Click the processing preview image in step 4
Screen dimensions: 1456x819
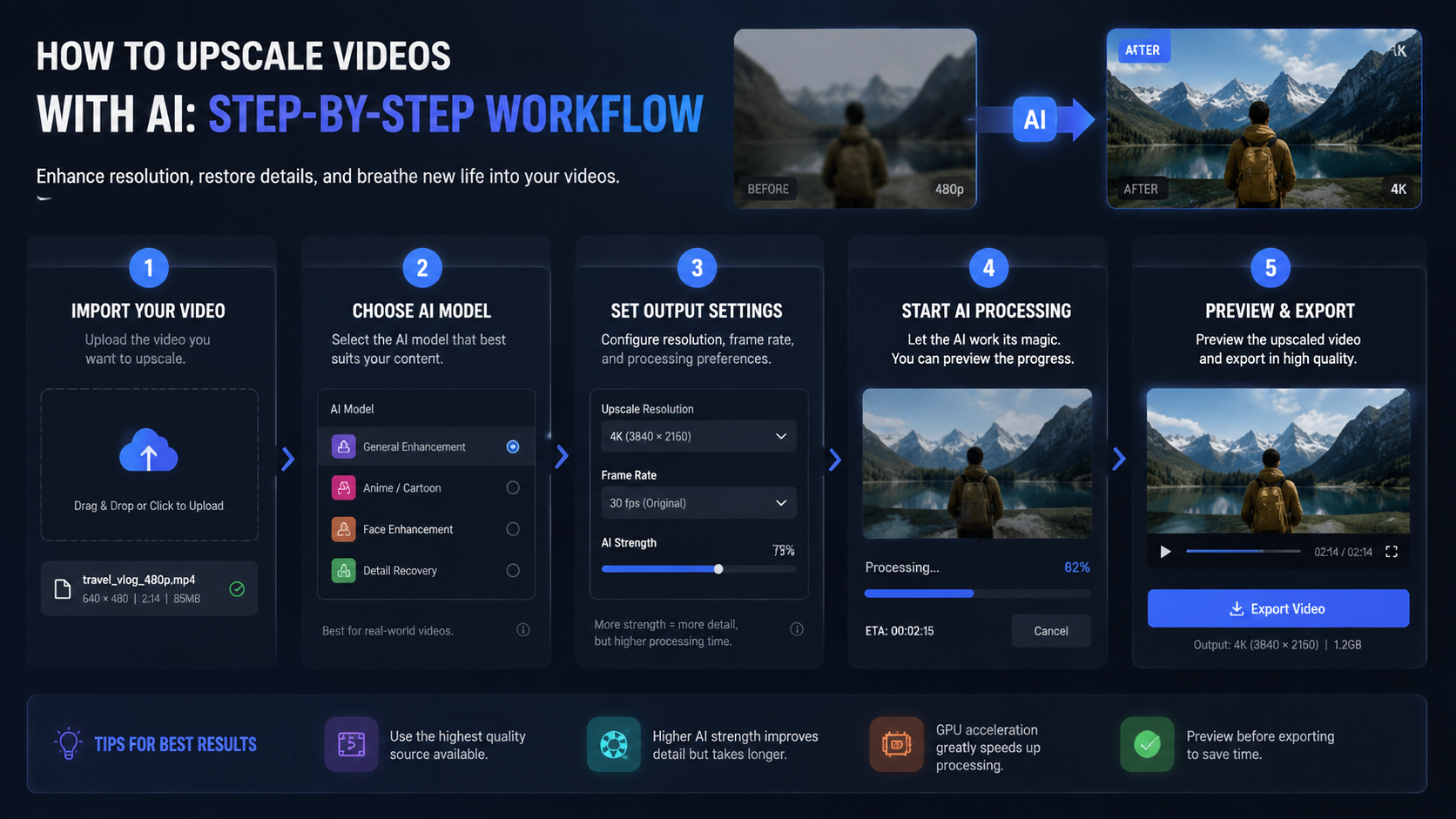977,464
